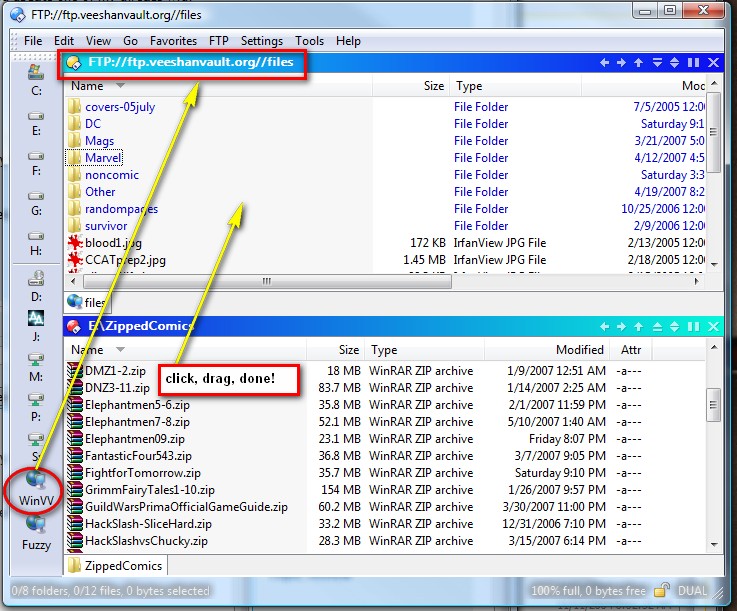
Task: Click the Marvel folder icon
Action: coord(74,157)
